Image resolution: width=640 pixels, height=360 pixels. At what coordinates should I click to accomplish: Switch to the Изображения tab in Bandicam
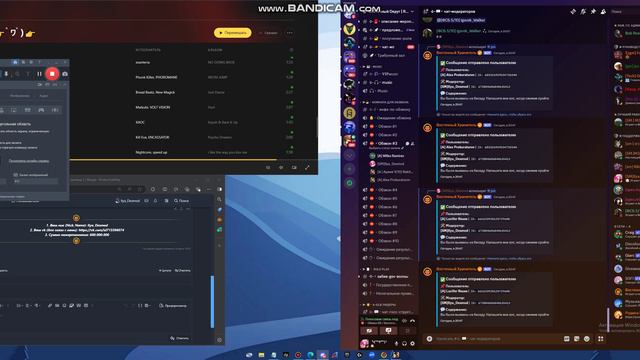(x=20, y=96)
